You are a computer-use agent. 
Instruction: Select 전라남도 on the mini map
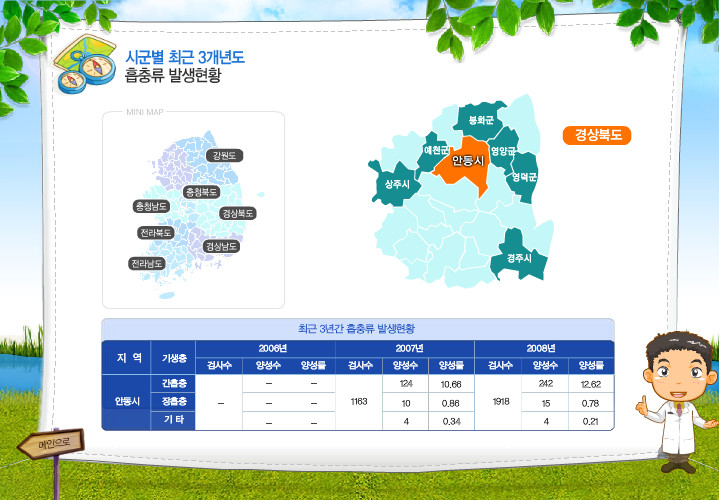point(147,264)
